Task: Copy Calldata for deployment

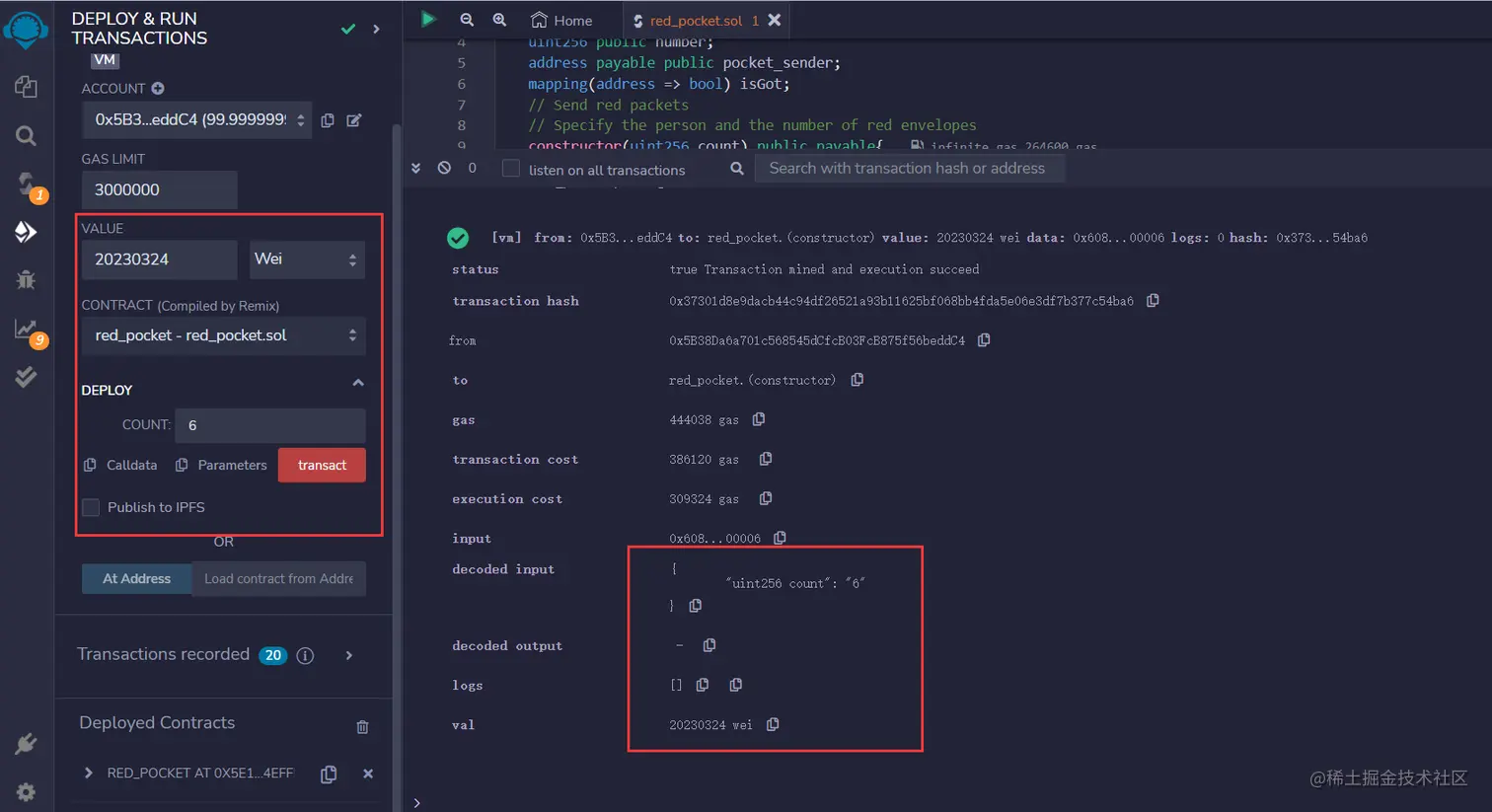Action: [x=120, y=465]
